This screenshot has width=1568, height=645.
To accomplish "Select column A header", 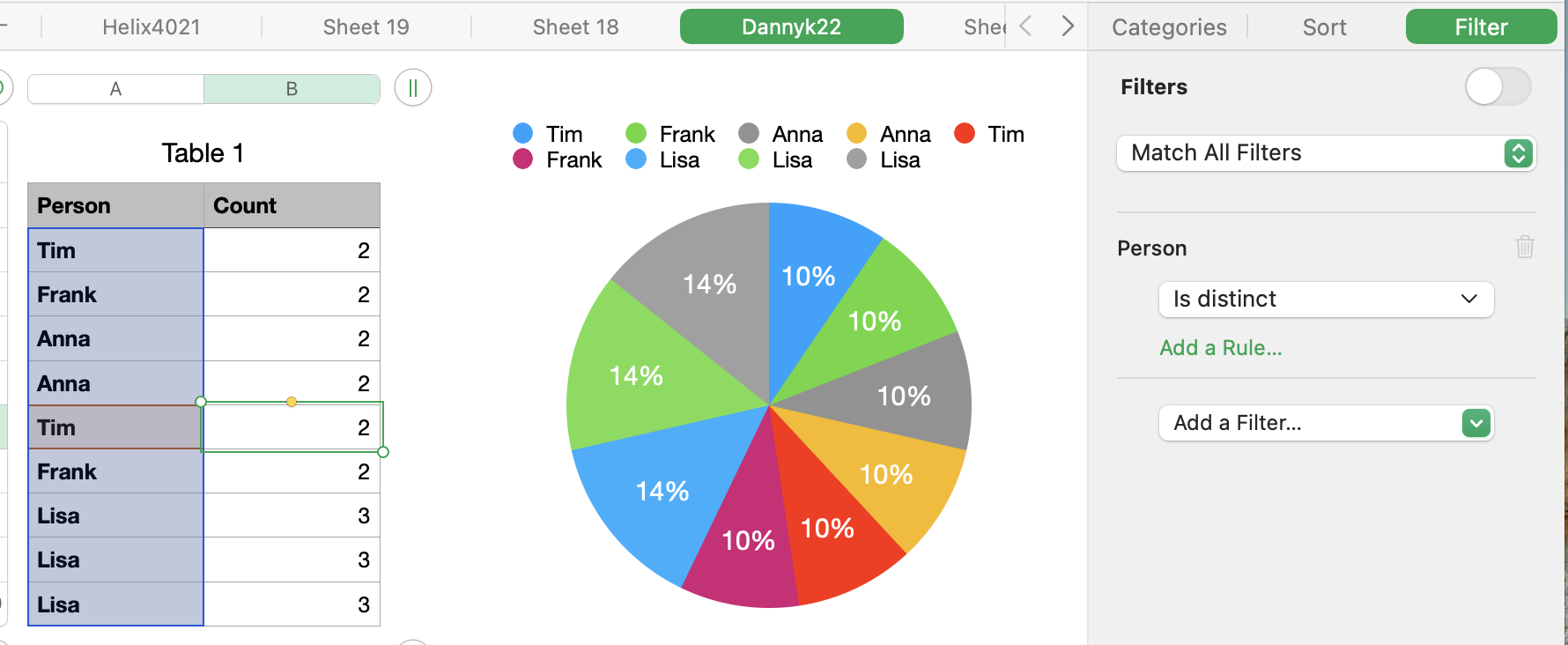I will coord(115,89).
